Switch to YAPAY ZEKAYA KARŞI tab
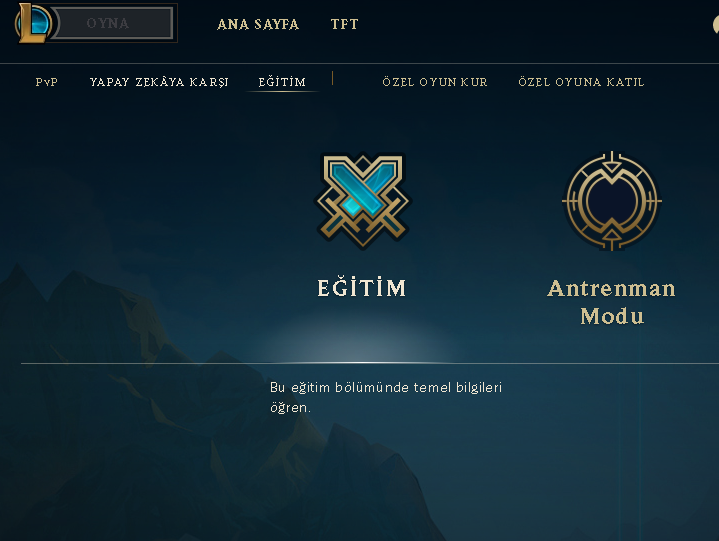The height and width of the screenshot is (541, 719). click(x=159, y=82)
